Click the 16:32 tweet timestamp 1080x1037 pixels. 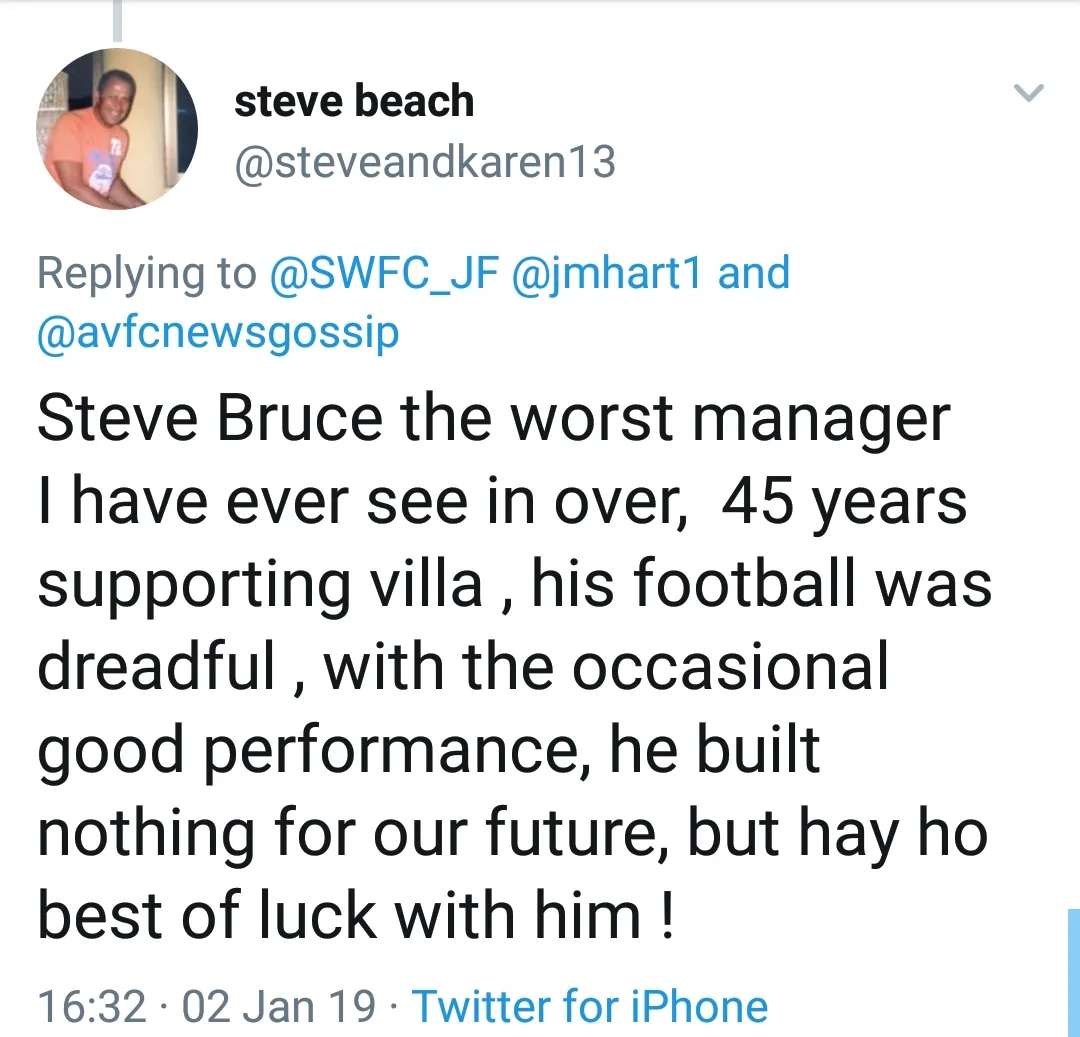point(91,1005)
